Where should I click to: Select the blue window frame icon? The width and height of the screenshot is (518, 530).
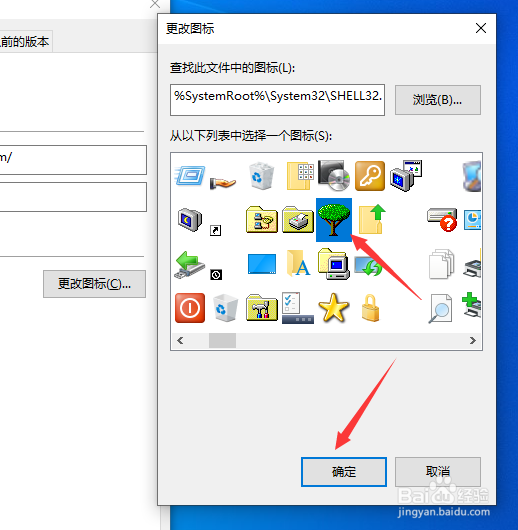(190, 176)
